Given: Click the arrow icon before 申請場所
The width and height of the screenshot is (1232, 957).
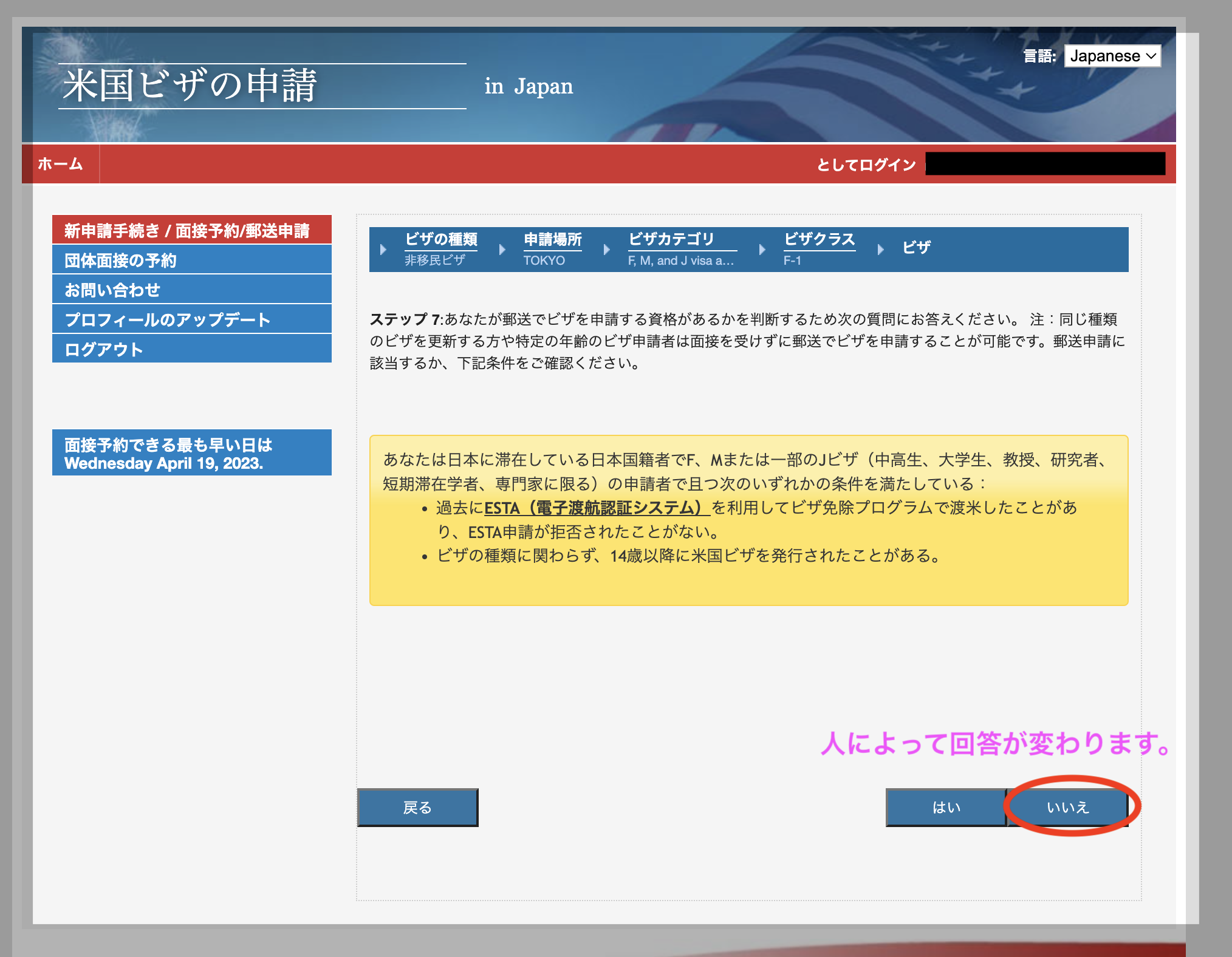Looking at the screenshot, I should [x=502, y=250].
